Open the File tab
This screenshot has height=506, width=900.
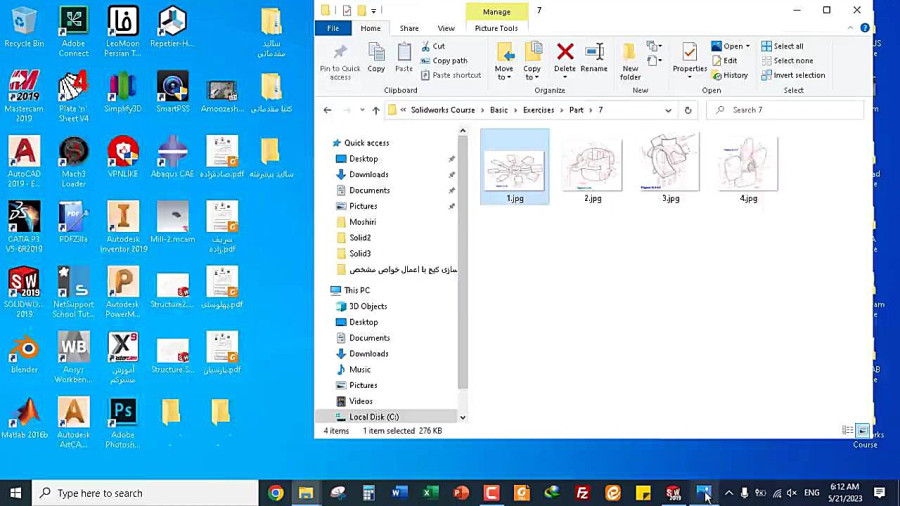point(333,28)
